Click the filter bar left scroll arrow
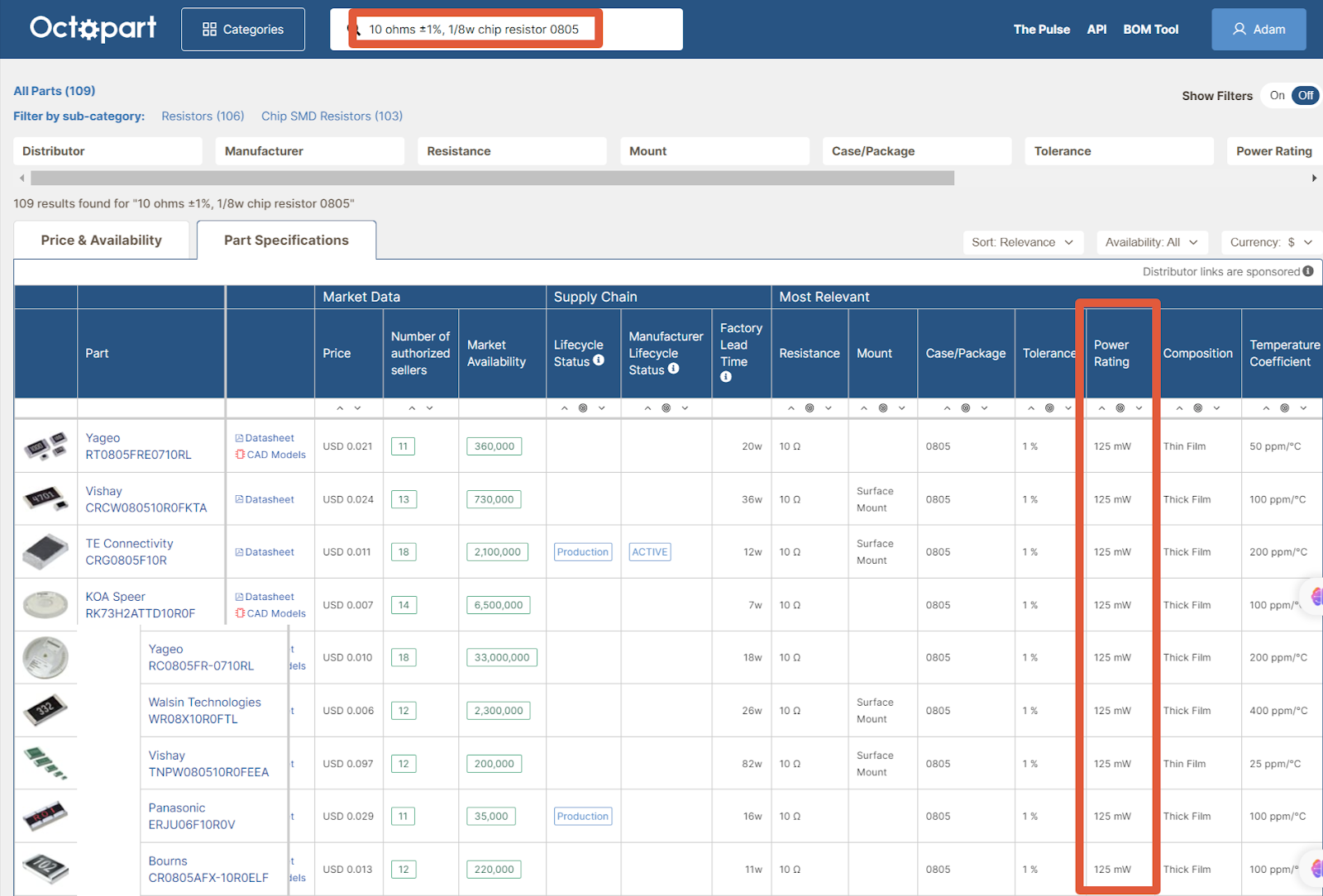 [x=22, y=178]
